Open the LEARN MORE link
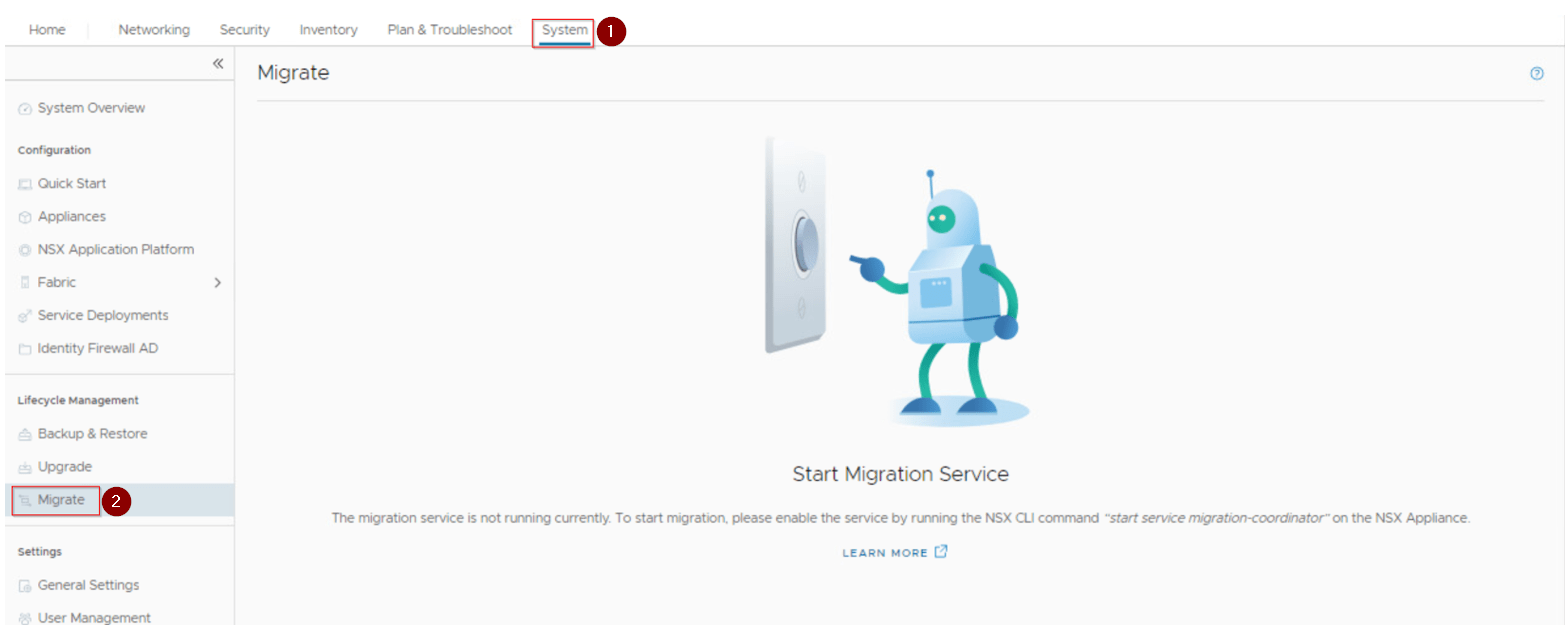 point(885,553)
